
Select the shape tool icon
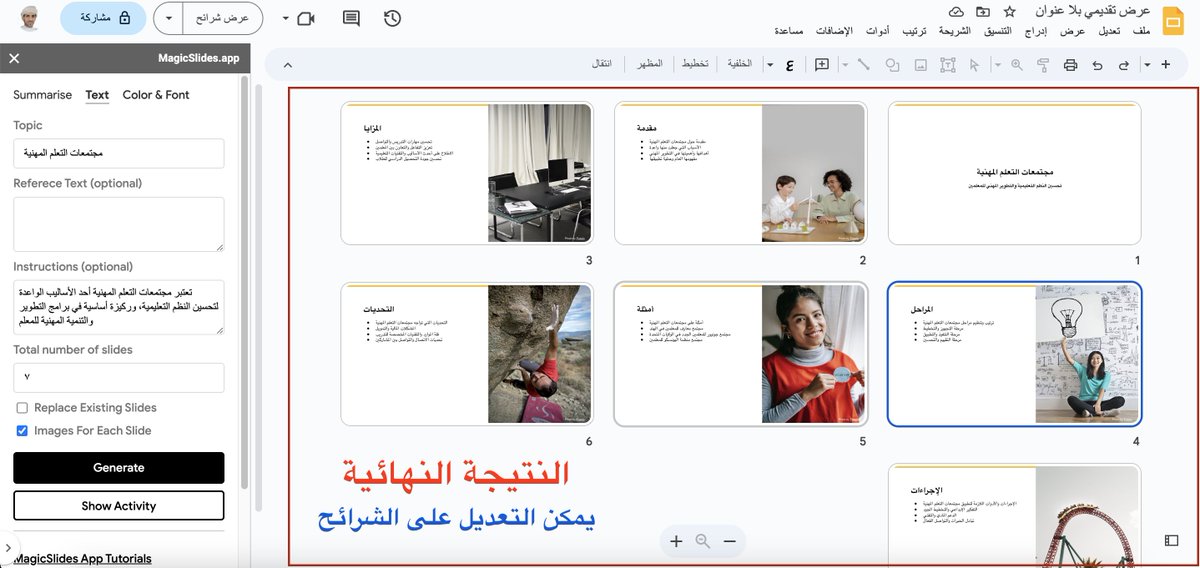892,65
